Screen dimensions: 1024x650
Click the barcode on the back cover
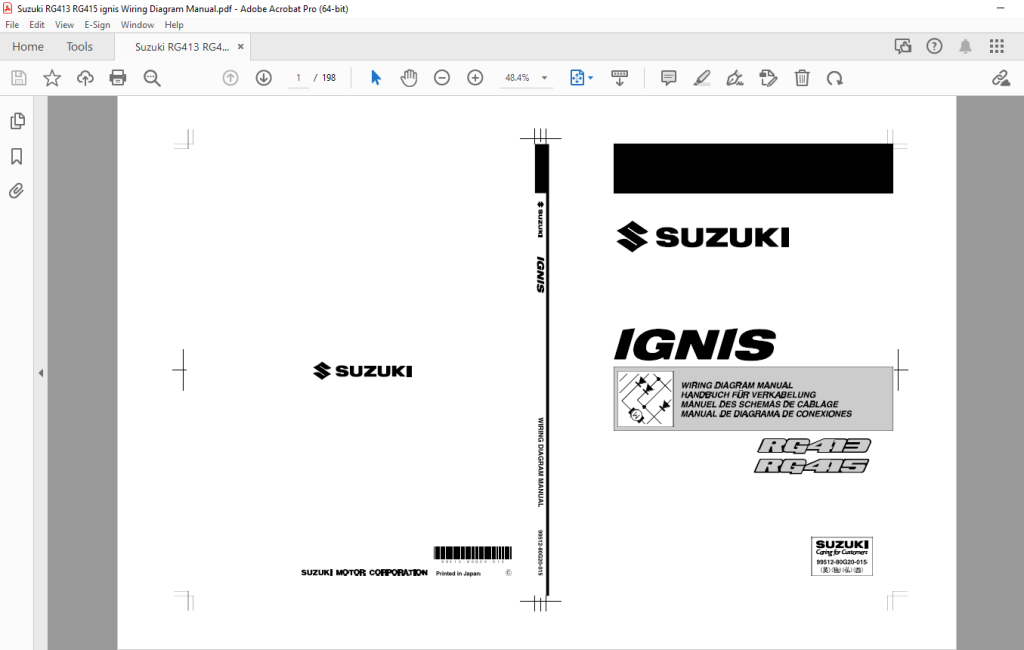473,553
